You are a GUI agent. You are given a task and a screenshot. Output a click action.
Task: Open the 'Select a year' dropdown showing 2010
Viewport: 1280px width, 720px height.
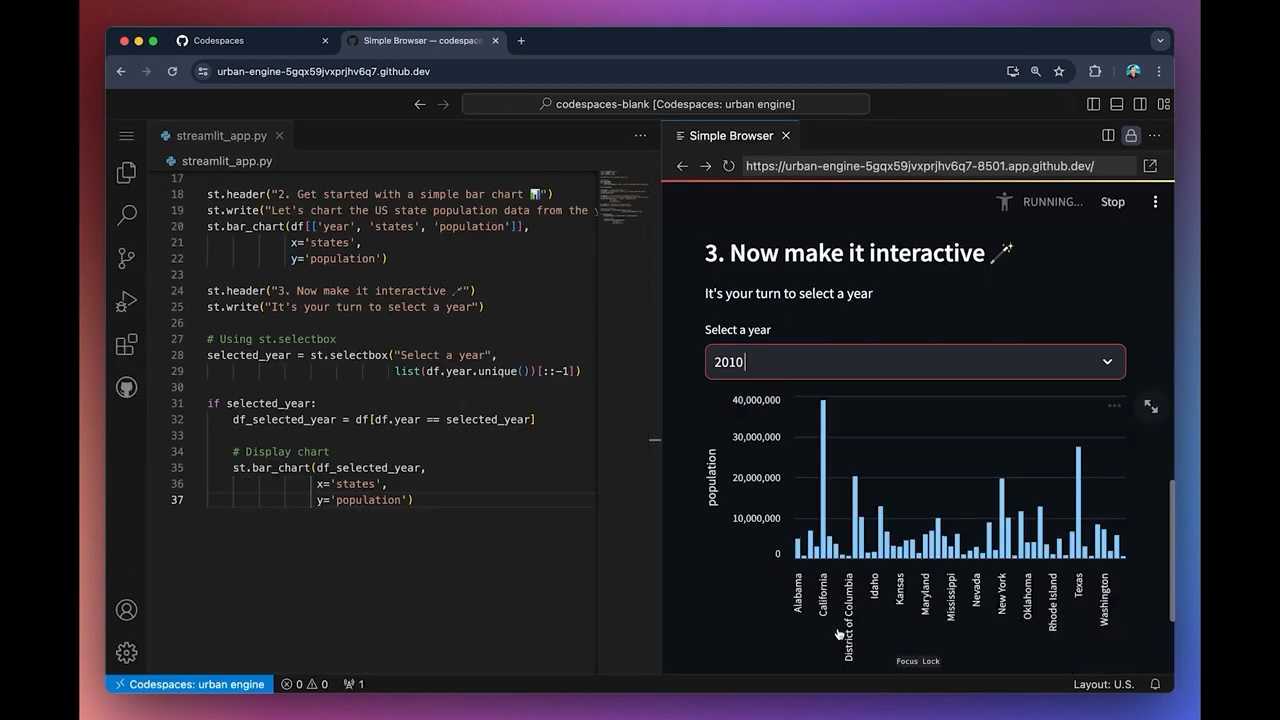(x=914, y=362)
